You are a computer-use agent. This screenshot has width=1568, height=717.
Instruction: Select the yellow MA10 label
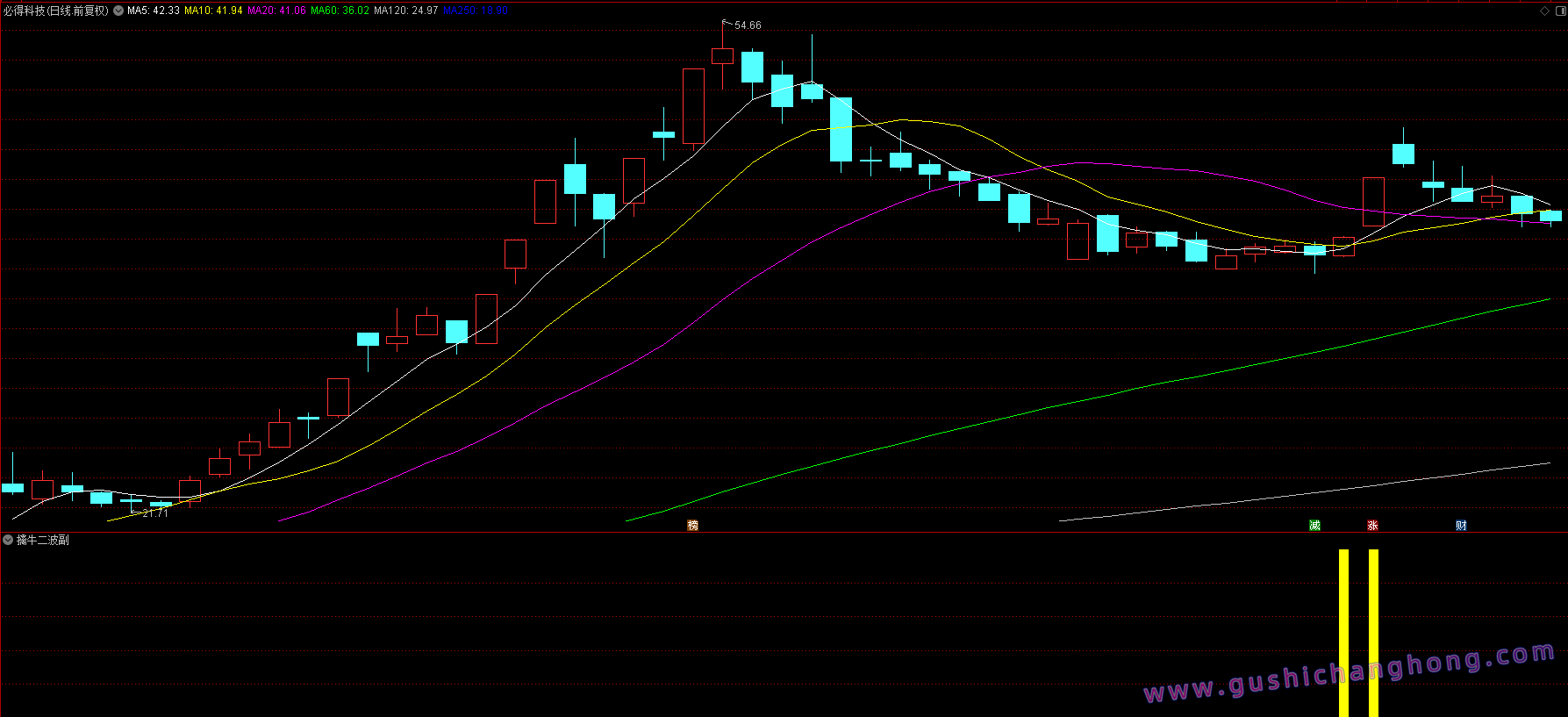[x=213, y=11]
